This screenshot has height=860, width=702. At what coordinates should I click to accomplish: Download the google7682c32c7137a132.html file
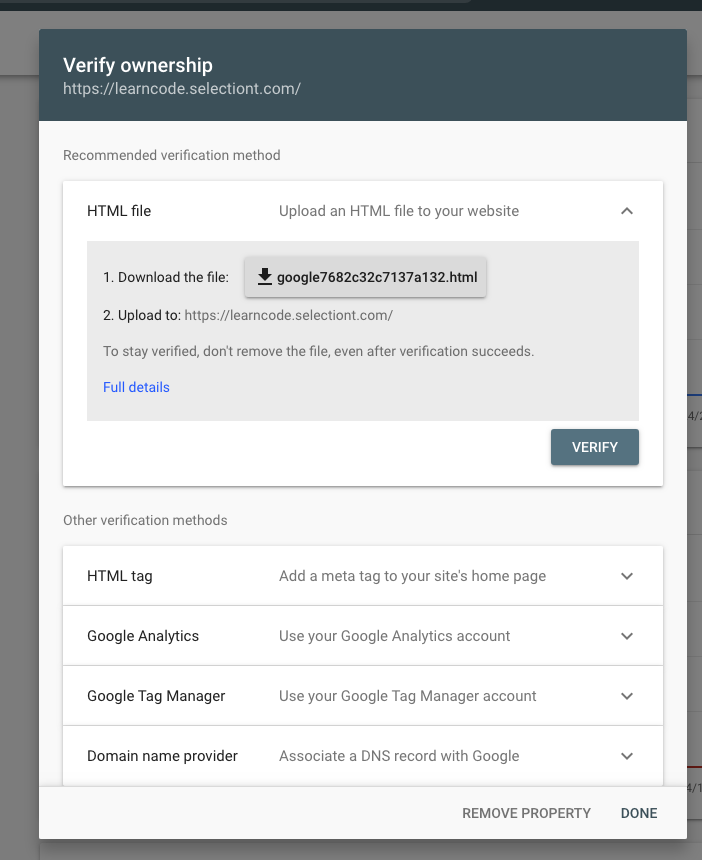click(x=365, y=277)
